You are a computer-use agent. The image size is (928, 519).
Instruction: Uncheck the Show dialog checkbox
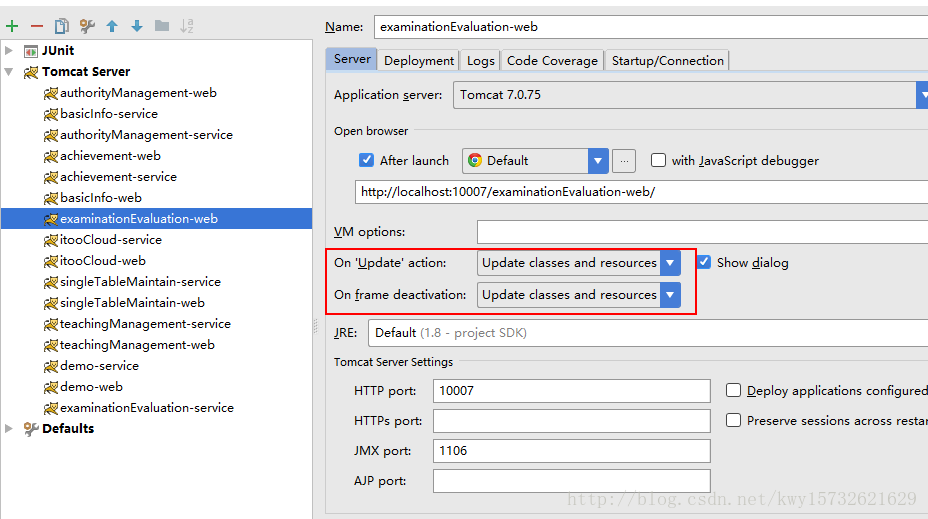704,262
